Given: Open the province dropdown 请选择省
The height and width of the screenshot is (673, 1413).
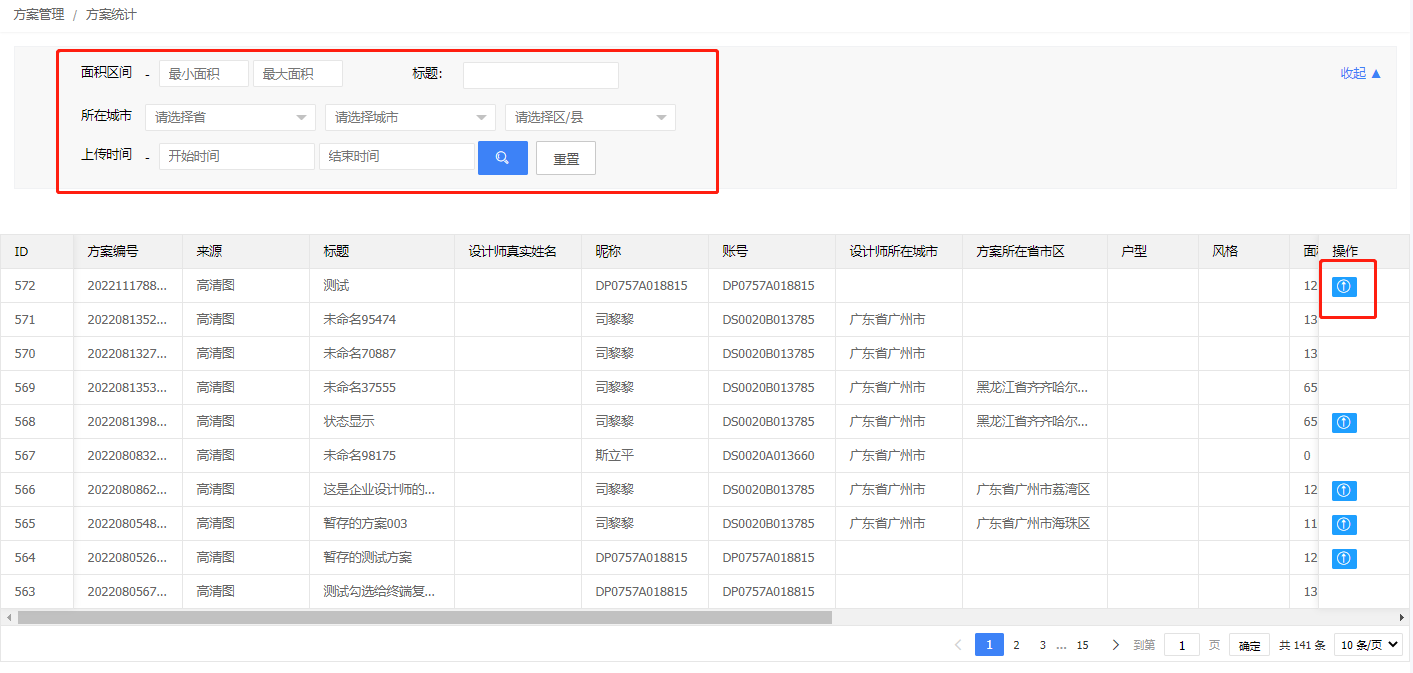Looking at the screenshot, I should (230, 118).
